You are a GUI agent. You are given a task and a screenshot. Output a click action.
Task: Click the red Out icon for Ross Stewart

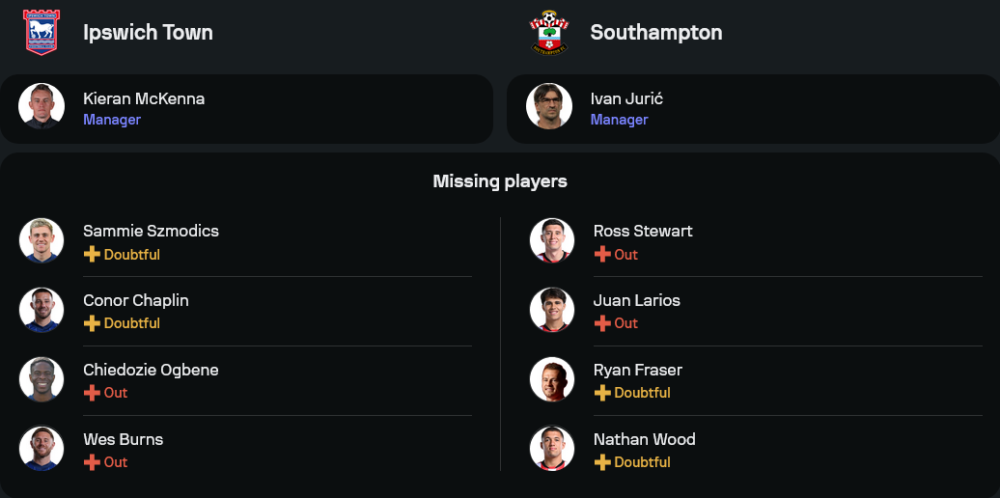pyautogui.click(x=602, y=255)
